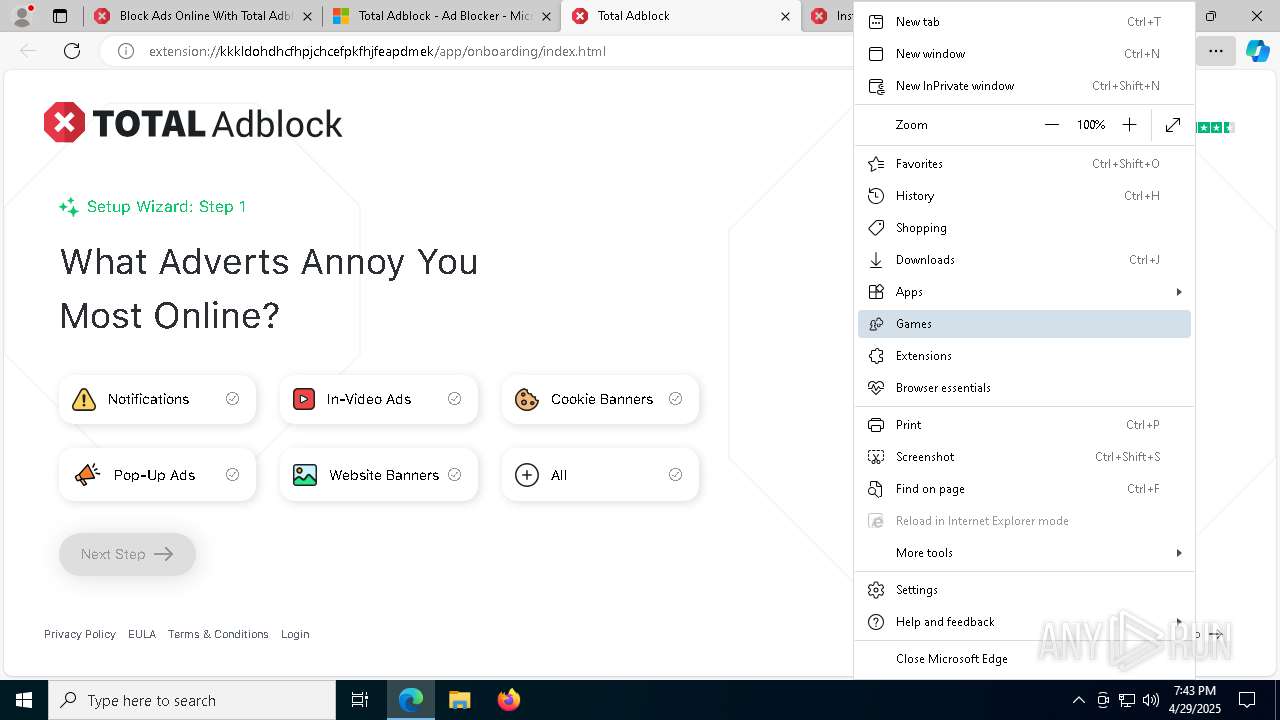Zoom out with the minus button
This screenshot has width=1280, height=720.
(1051, 125)
